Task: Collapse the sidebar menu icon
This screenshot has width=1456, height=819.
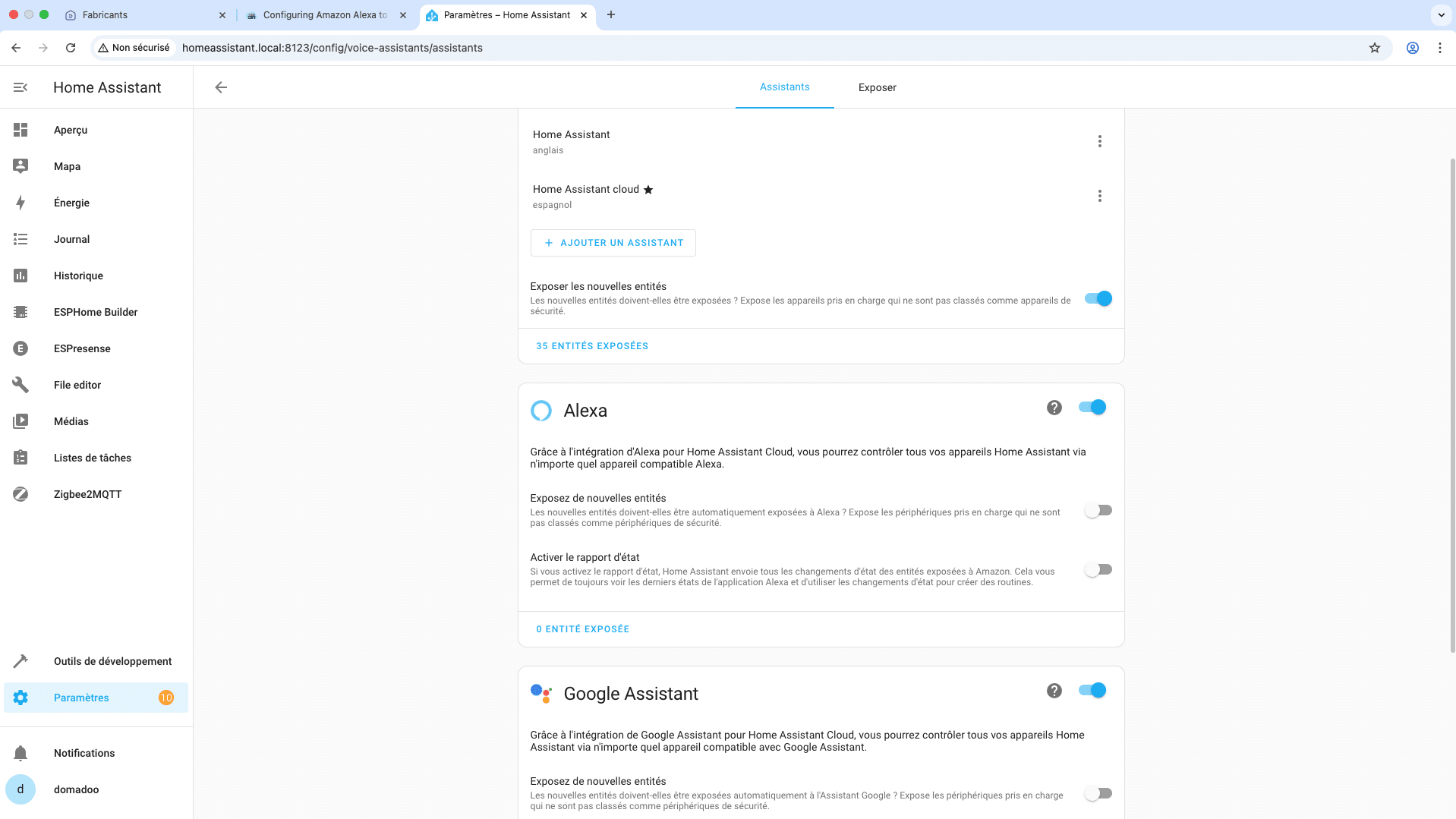Action: tap(20, 87)
